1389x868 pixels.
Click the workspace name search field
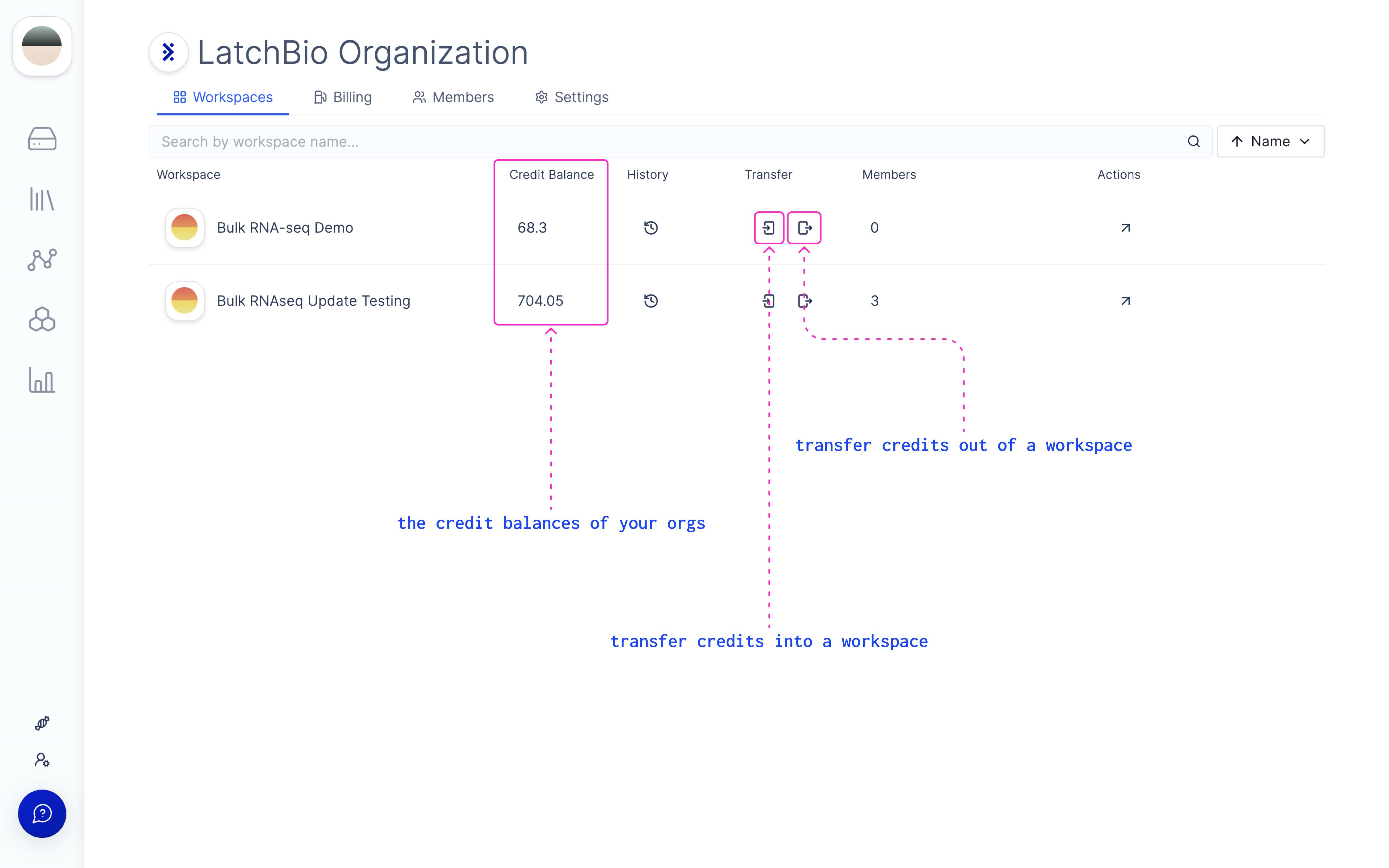[680, 141]
